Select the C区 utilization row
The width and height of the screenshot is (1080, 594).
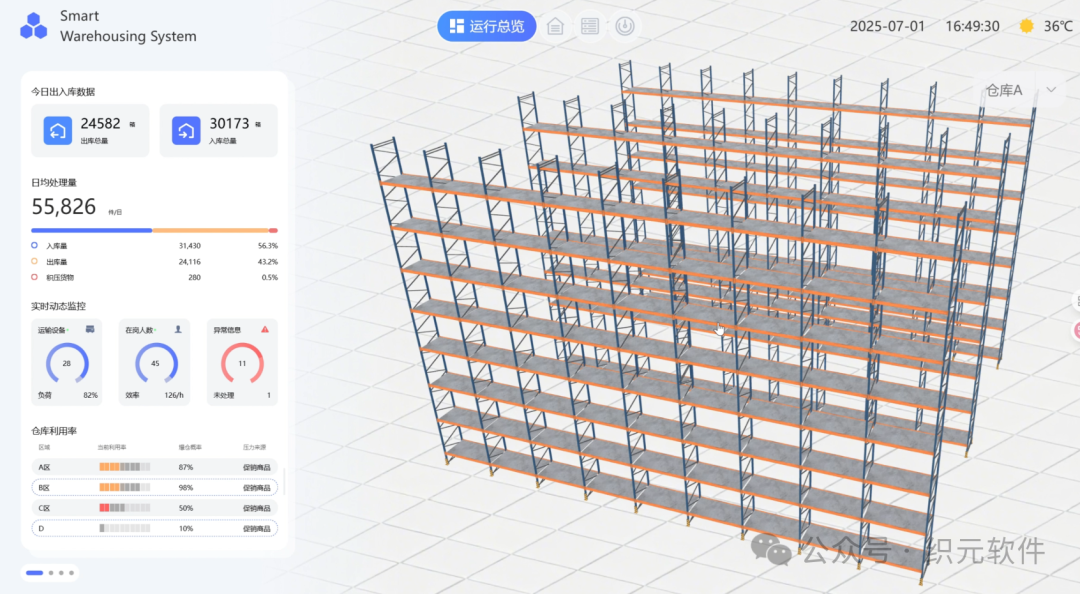tap(154, 508)
